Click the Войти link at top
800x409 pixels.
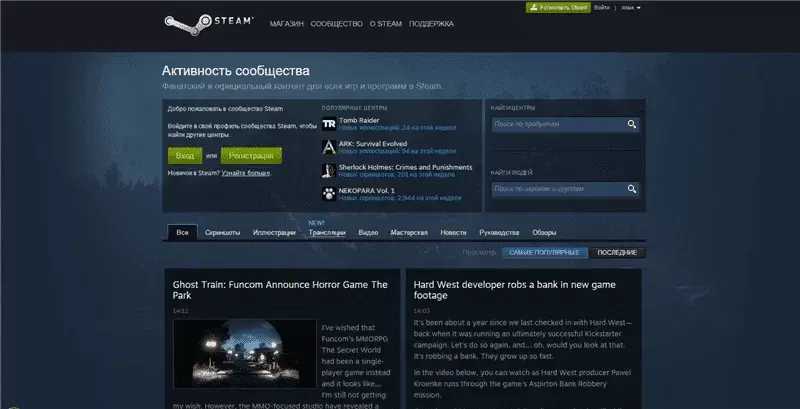click(x=602, y=8)
